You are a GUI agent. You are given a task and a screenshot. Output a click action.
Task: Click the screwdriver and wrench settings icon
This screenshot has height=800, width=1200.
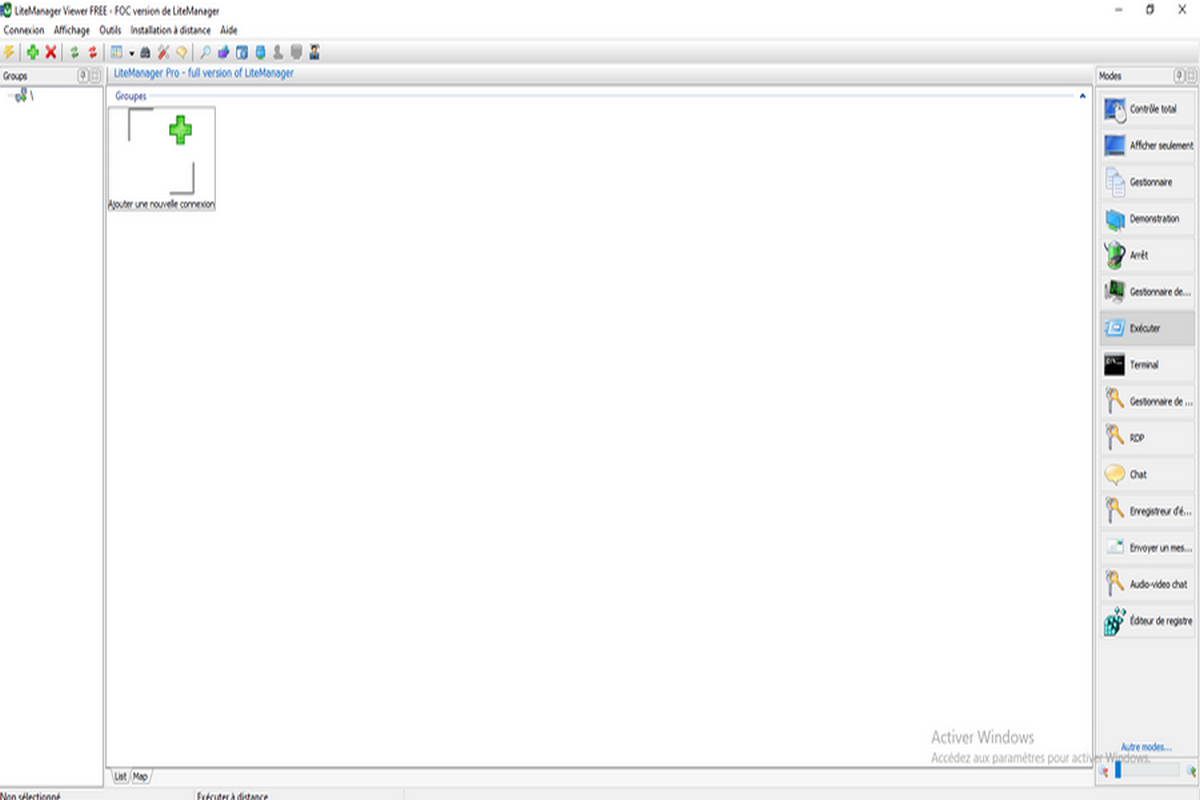[163, 52]
